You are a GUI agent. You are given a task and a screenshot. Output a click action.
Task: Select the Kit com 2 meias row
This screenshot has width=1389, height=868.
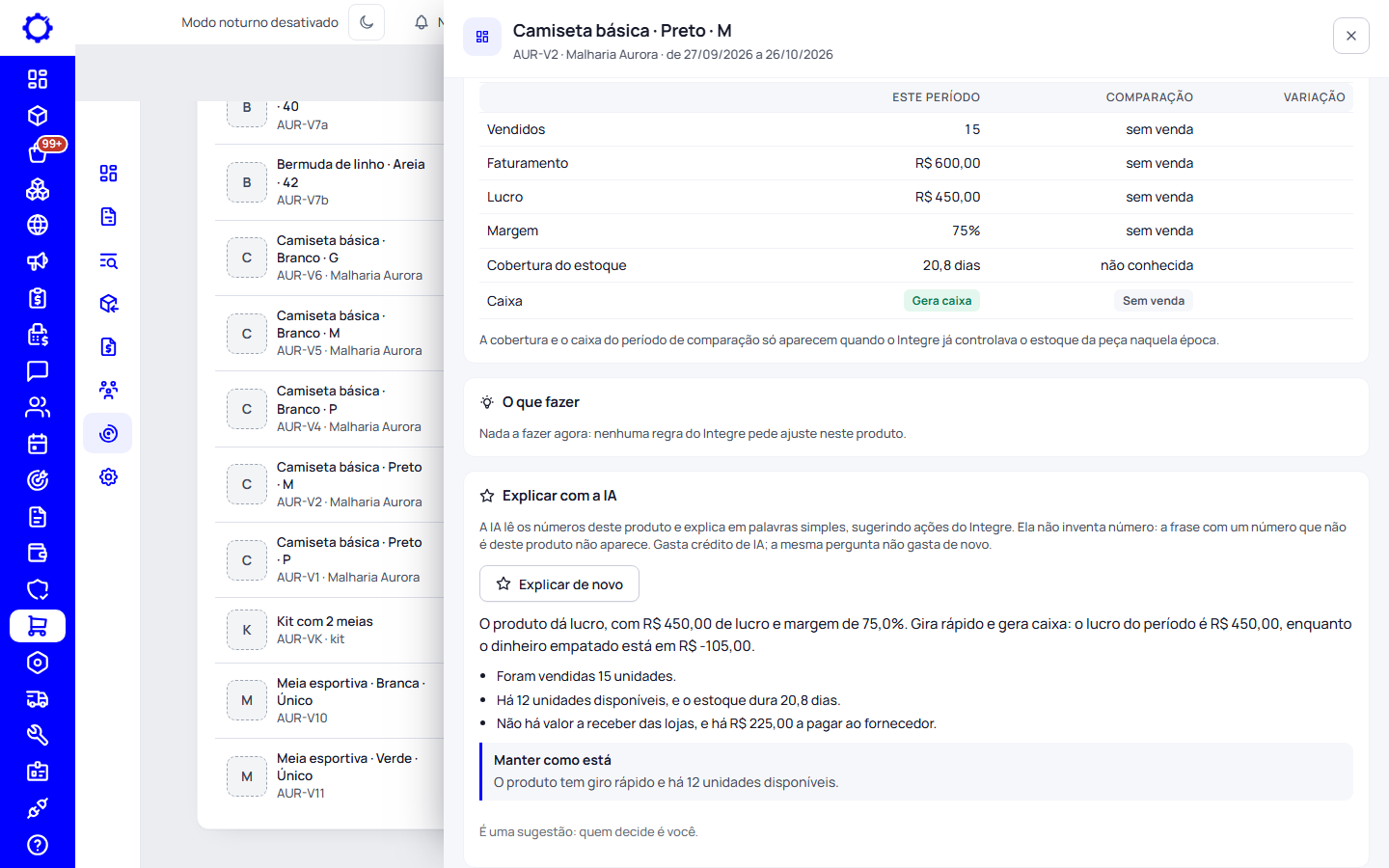pos(329,630)
